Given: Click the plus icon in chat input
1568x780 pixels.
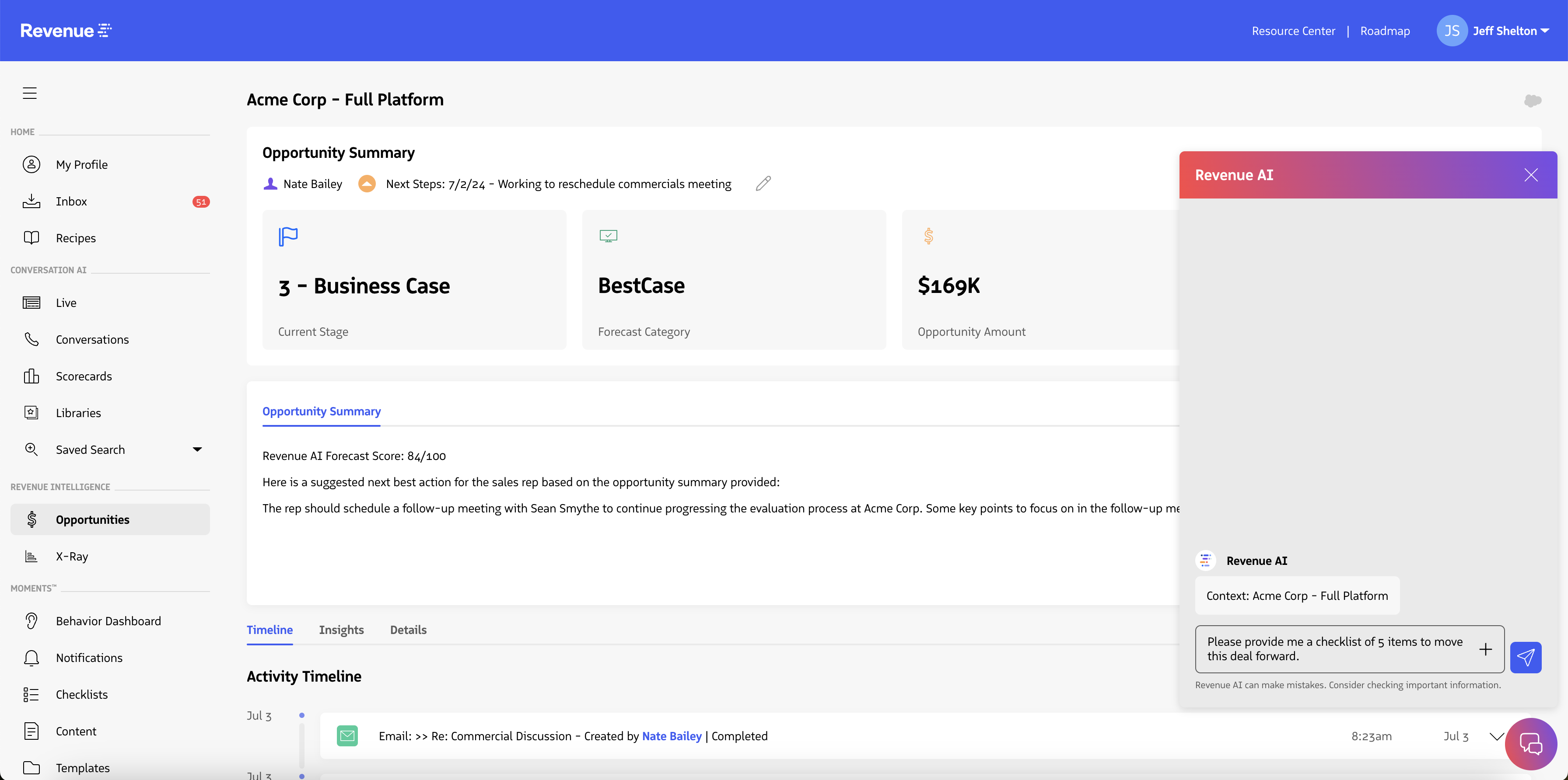Looking at the screenshot, I should pos(1485,649).
